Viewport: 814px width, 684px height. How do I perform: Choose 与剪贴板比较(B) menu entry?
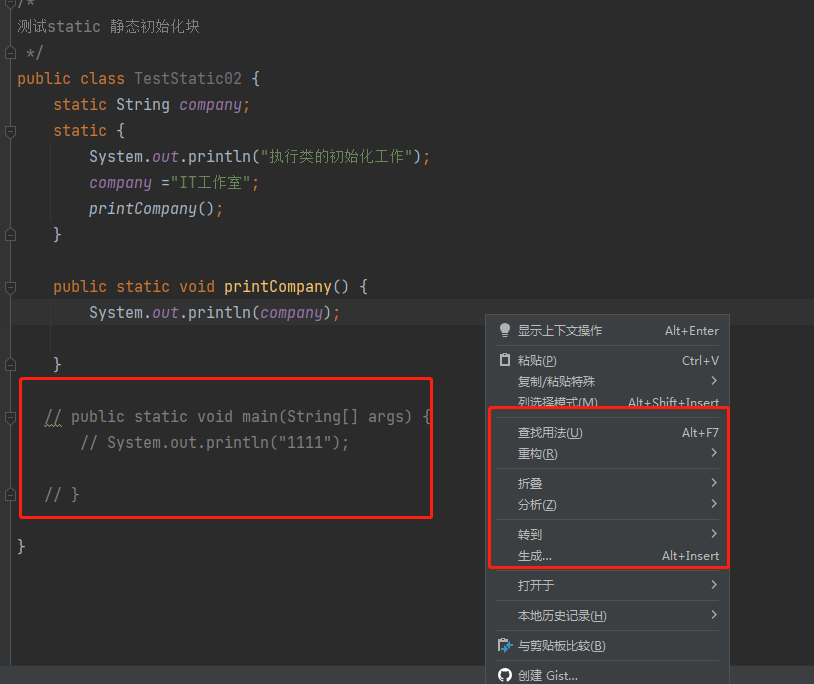[x=607, y=646]
